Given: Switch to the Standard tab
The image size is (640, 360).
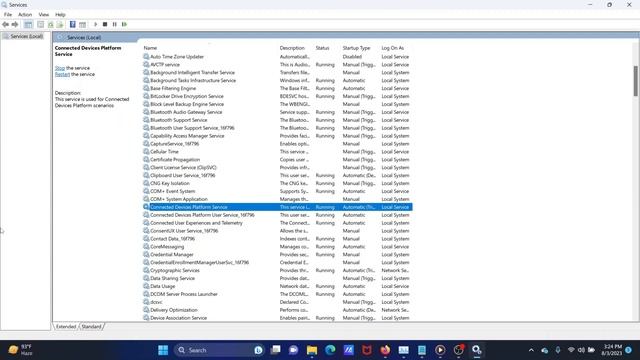Looking at the screenshot, I should click(91, 327).
